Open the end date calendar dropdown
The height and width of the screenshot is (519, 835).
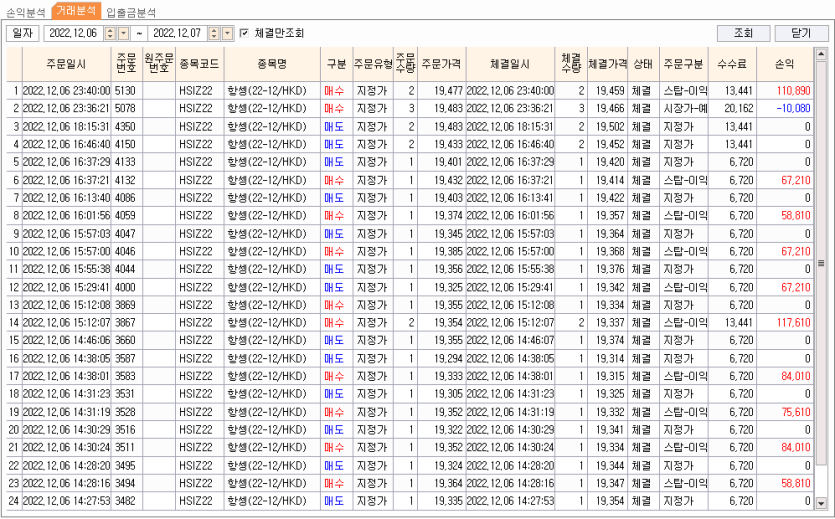227,33
